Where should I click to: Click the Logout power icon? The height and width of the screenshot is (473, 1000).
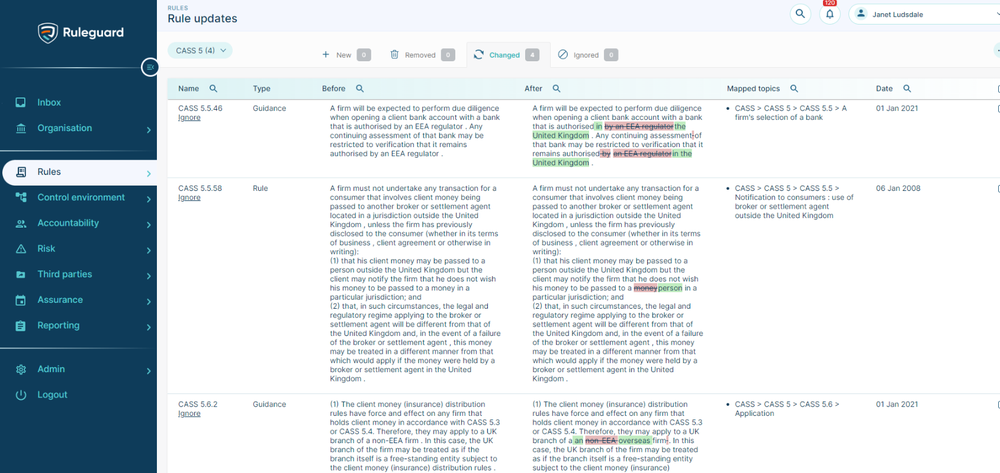tap(20, 395)
